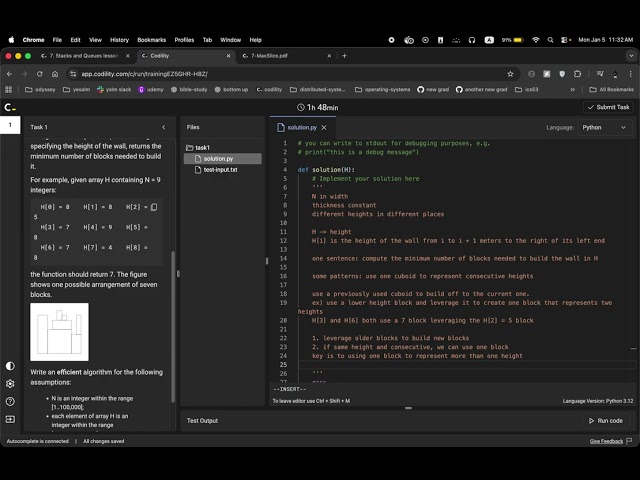
Task: Open the Chrome three-dot menu
Action: coord(631,74)
